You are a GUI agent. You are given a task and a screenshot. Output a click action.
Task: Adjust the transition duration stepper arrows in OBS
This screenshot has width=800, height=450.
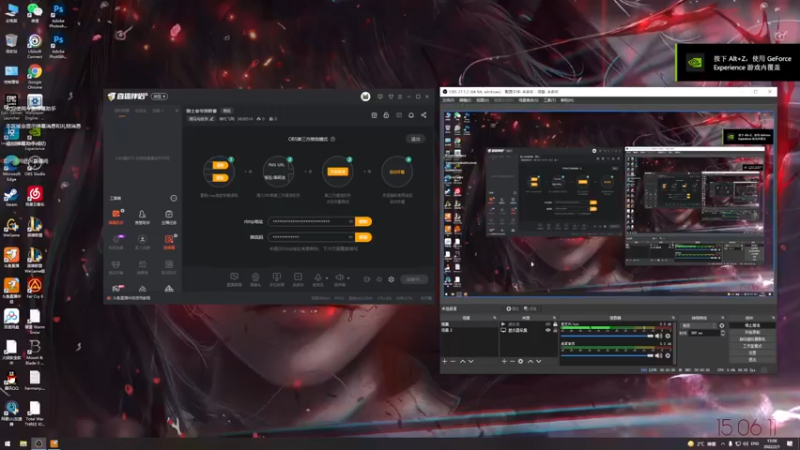pyautogui.click(x=722, y=333)
